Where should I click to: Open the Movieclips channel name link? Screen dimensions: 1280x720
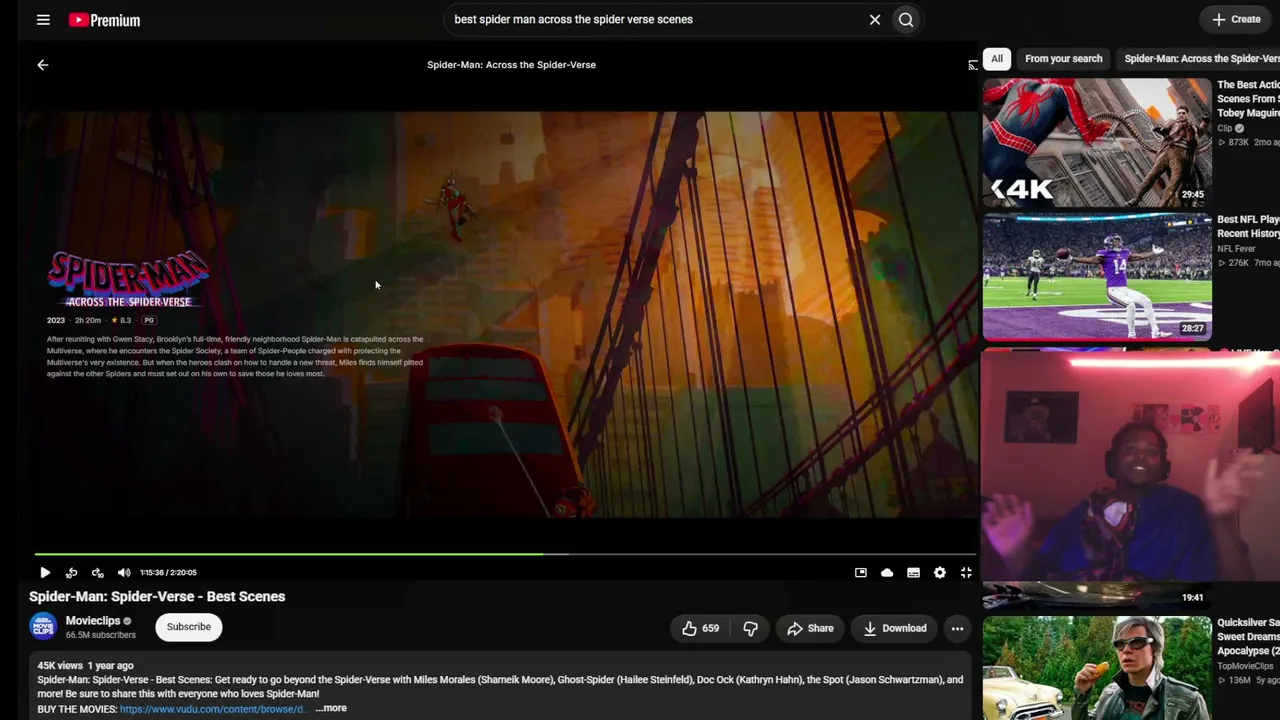(x=93, y=621)
